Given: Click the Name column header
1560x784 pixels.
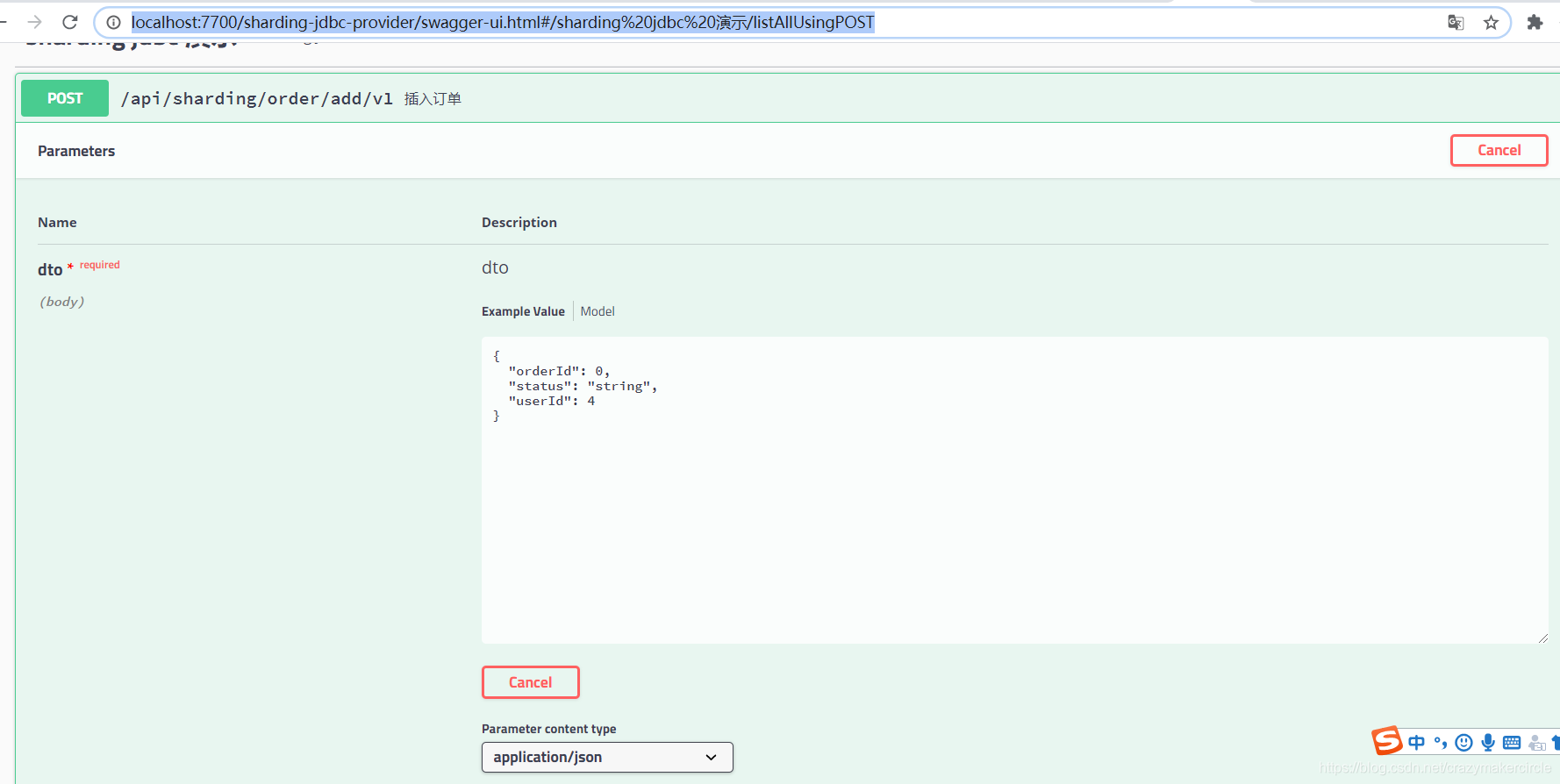Looking at the screenshot, I should coord(57,223).
